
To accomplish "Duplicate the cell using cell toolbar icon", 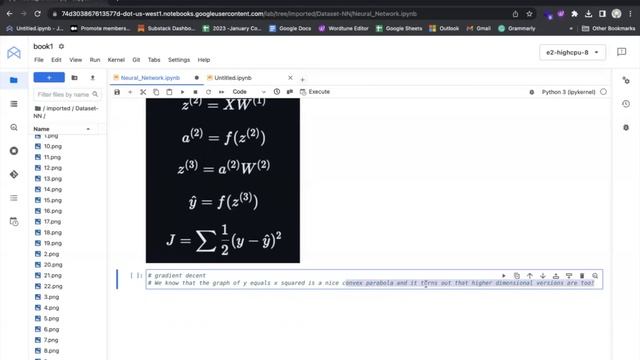I will (x=517, y=276).
